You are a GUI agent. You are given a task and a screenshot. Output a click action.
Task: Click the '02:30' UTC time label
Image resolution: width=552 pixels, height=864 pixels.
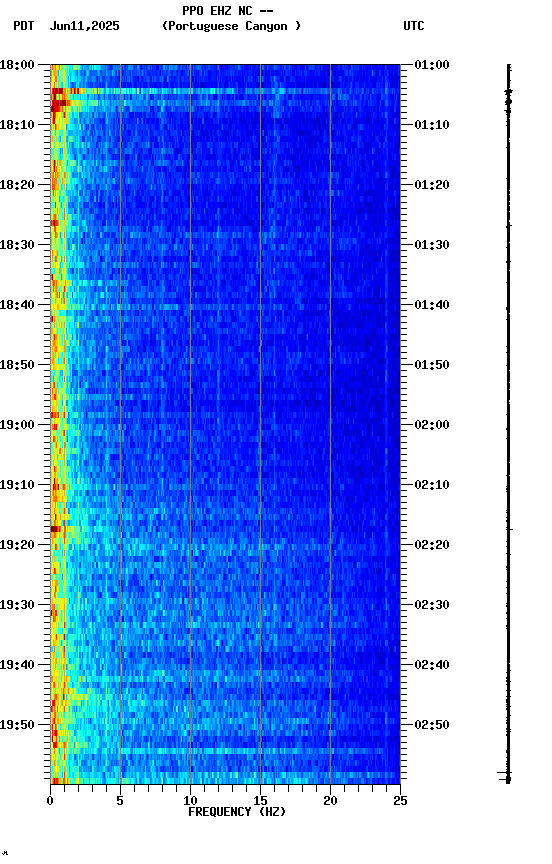[432, 605]
